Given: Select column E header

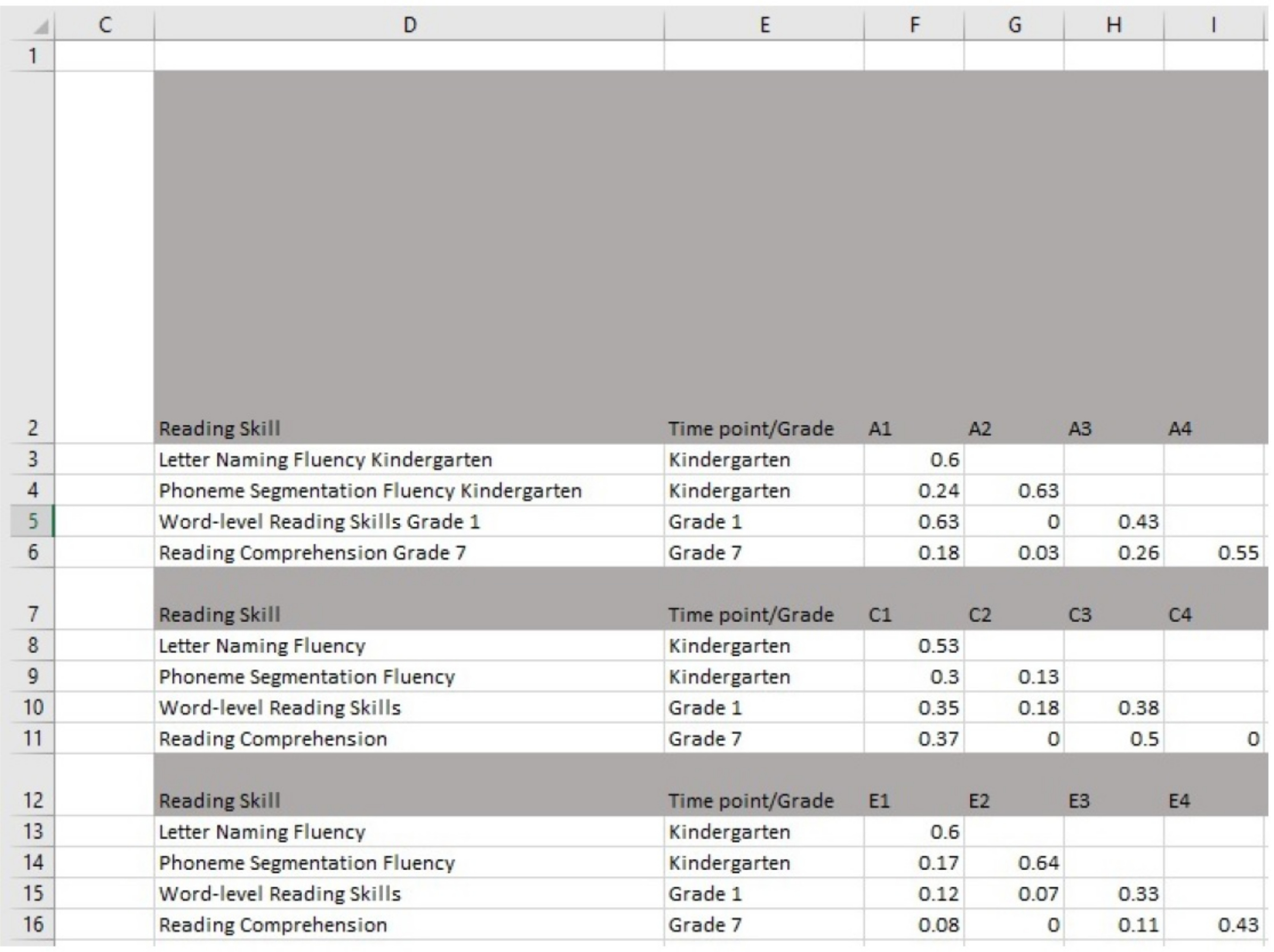Looking at the screenshot, I should pos(764,25).
